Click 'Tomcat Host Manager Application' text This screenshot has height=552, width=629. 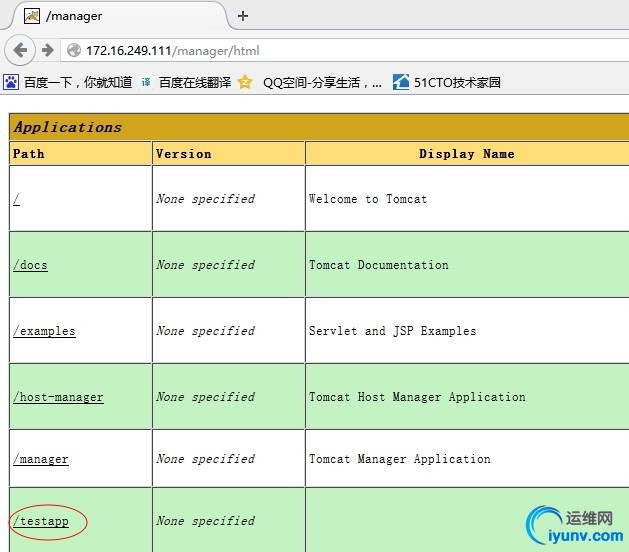pyautogui.click(x=417, y=397)
